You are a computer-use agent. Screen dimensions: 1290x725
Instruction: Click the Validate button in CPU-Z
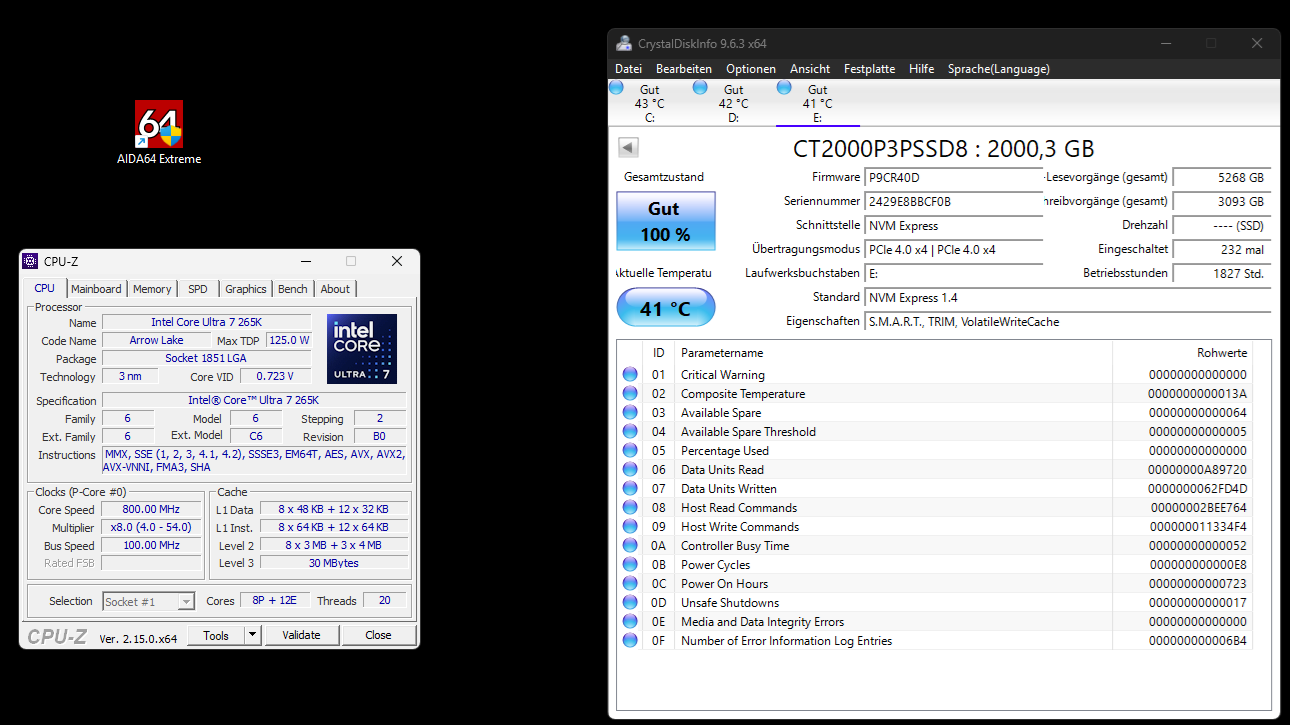click(x=301, y=635)
